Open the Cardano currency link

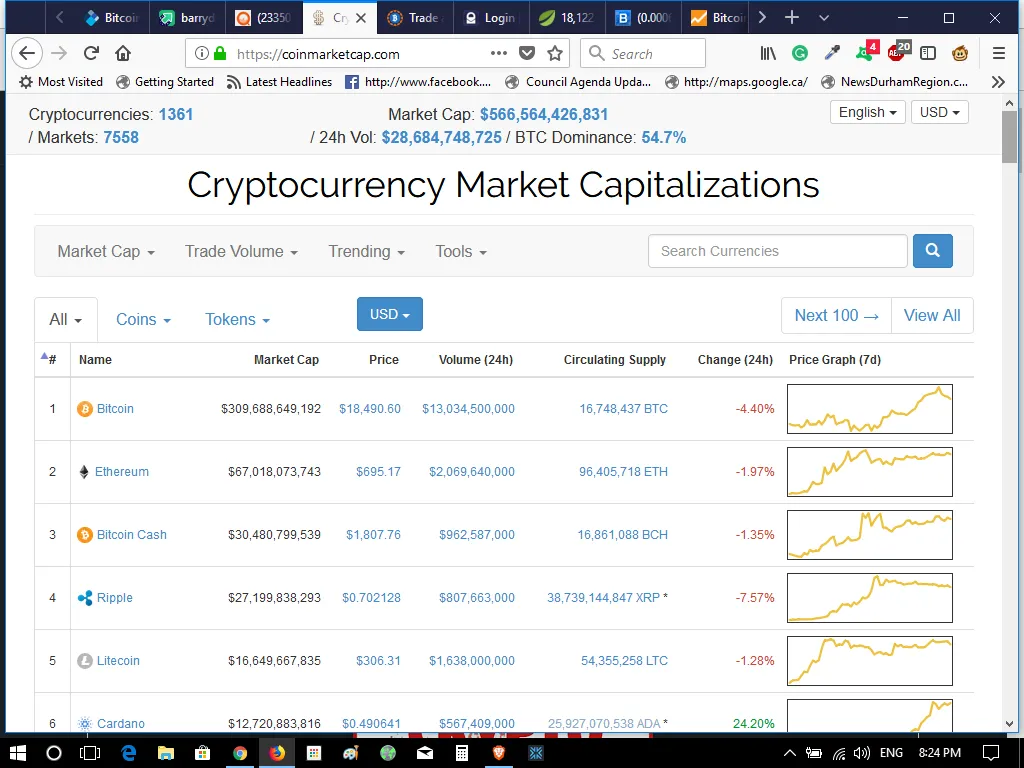[121, 724]
